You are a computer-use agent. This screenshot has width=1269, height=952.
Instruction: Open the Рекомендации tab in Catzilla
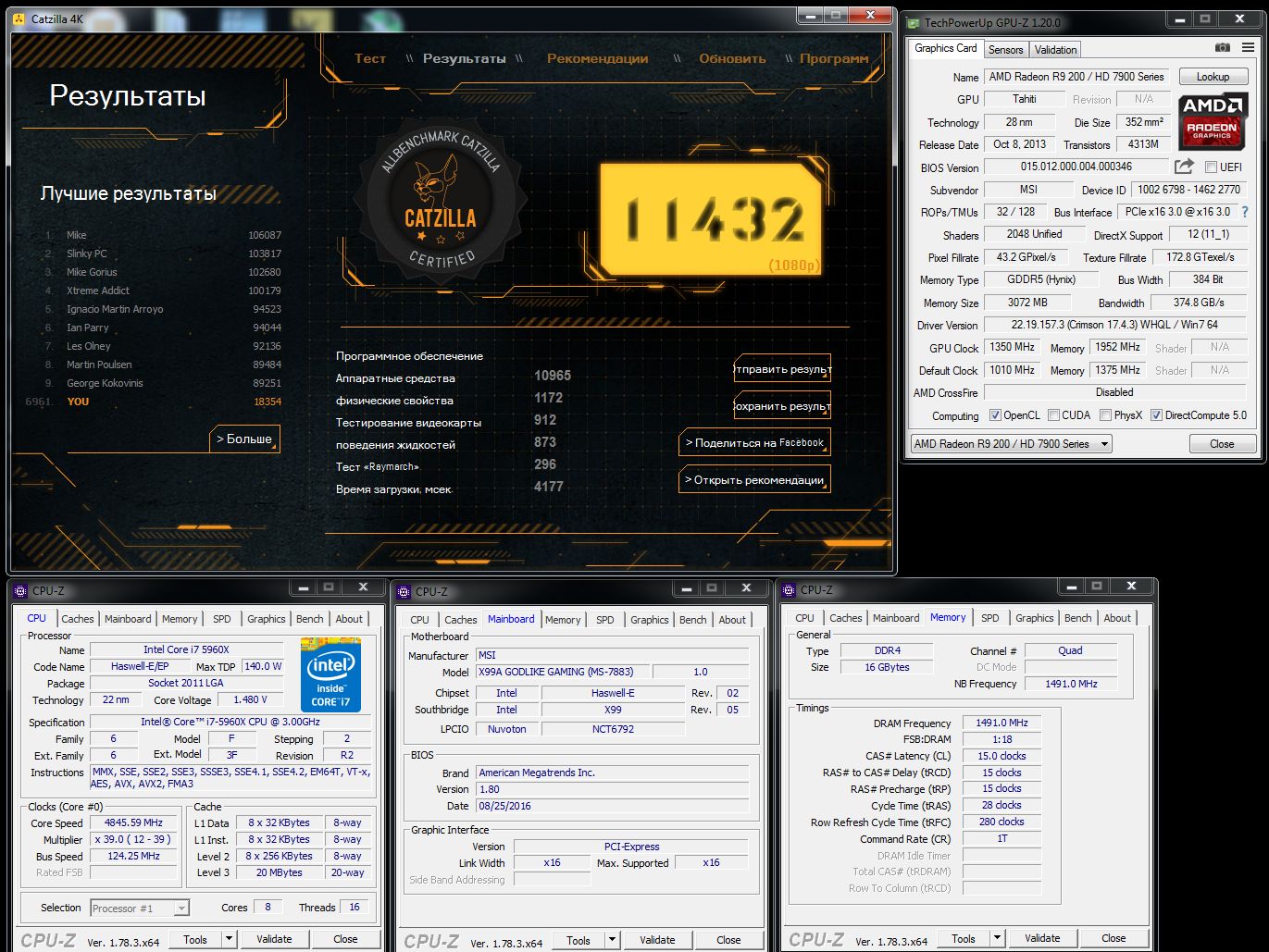click(597, 58)
